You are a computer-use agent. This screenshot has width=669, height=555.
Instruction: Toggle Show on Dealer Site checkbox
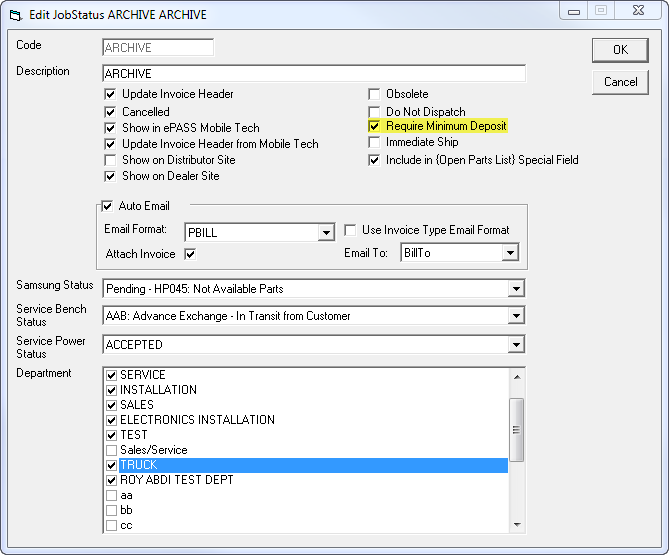110,176
